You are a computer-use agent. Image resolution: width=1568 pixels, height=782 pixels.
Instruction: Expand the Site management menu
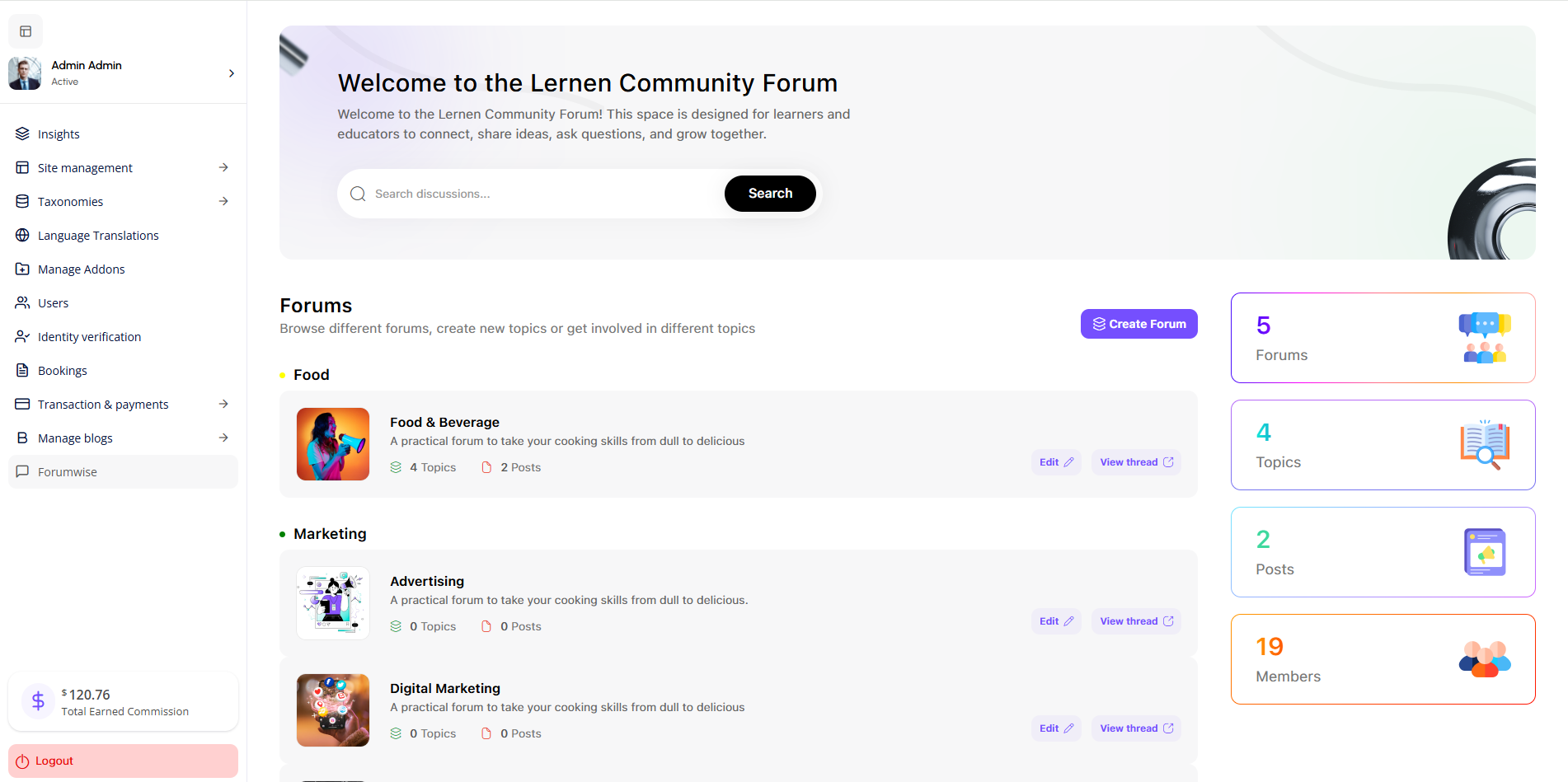pos(223,167)
